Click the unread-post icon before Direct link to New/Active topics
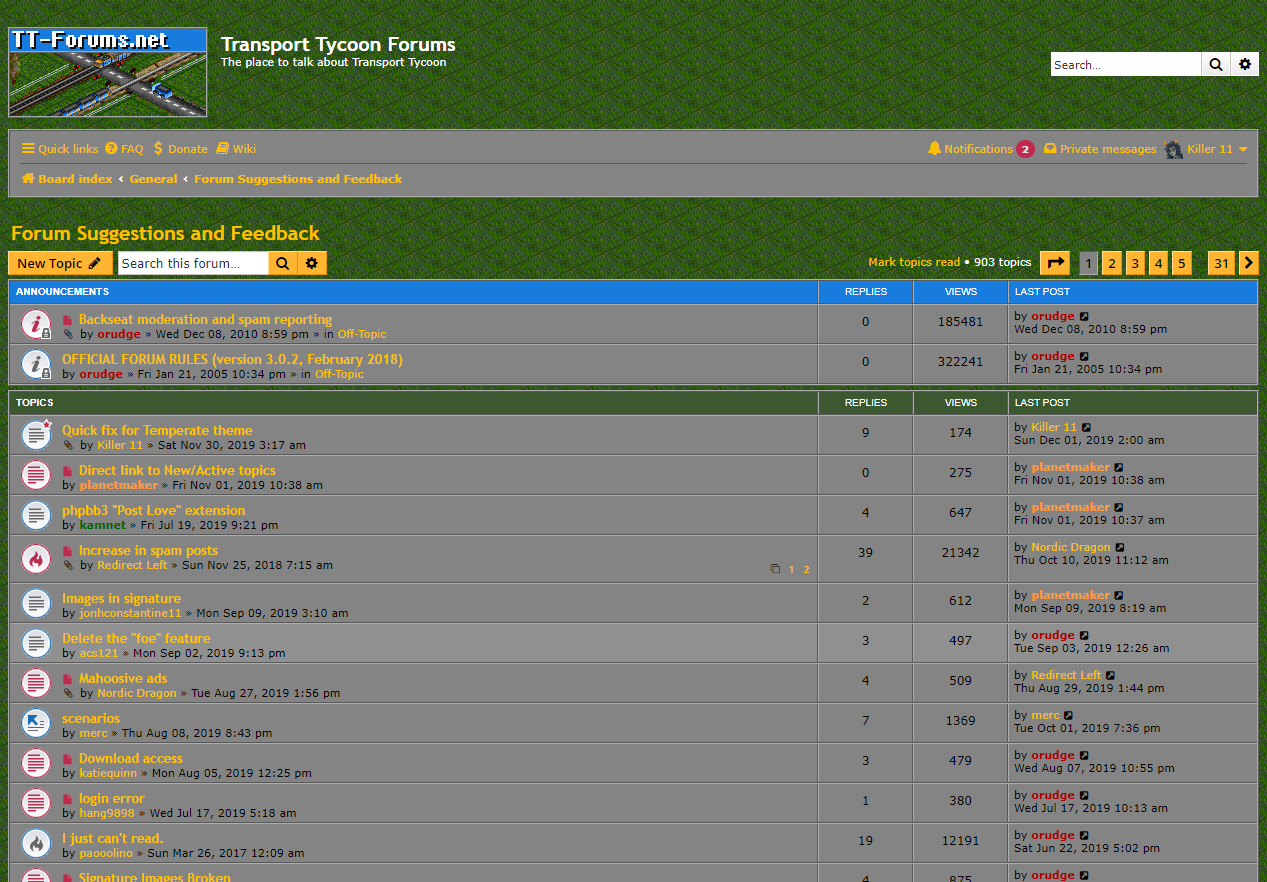 click(x=68, y=471)
